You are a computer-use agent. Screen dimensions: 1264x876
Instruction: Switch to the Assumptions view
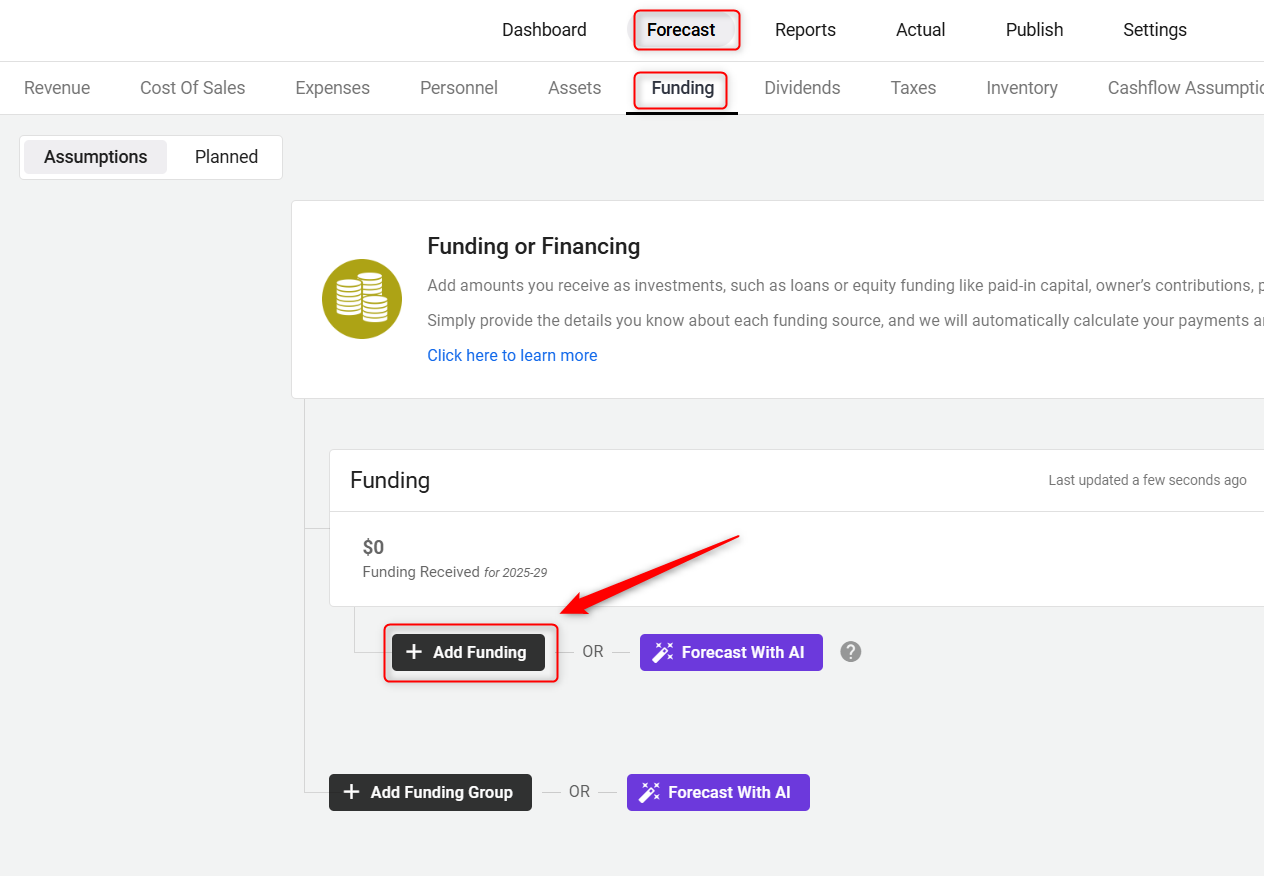(96, 157)
